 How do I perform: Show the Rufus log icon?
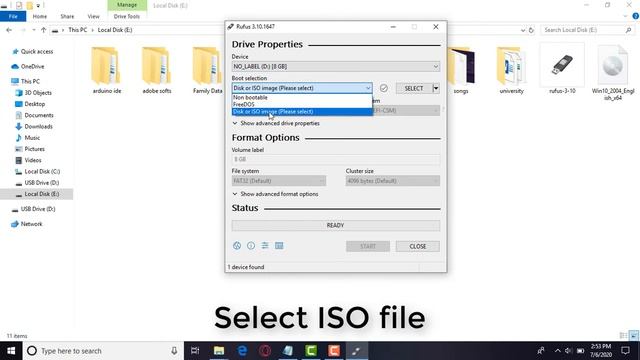[279, 246]
